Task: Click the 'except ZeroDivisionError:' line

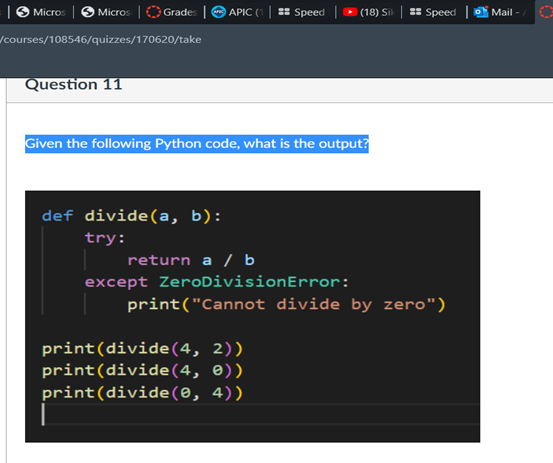Action: pyautogui.click(x=217, y=282)
